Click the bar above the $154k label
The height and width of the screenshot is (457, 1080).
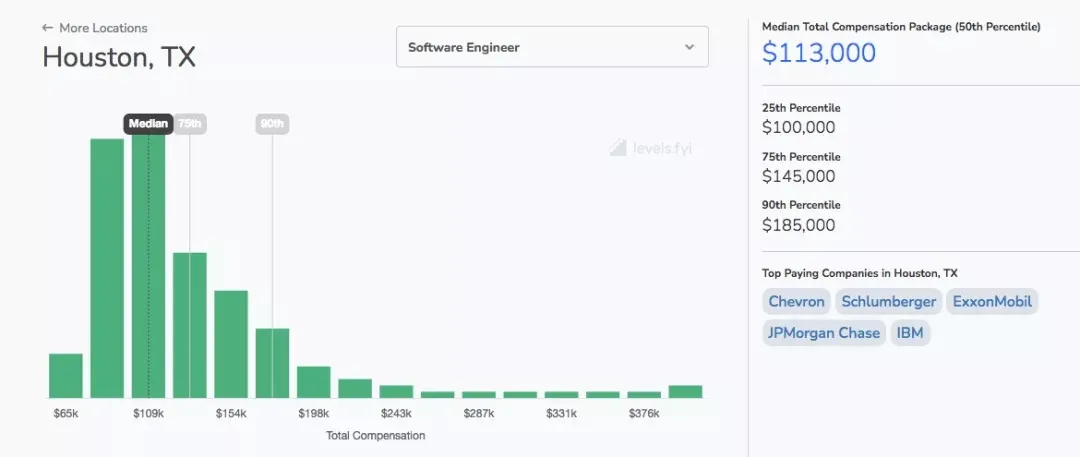[231, 344]
